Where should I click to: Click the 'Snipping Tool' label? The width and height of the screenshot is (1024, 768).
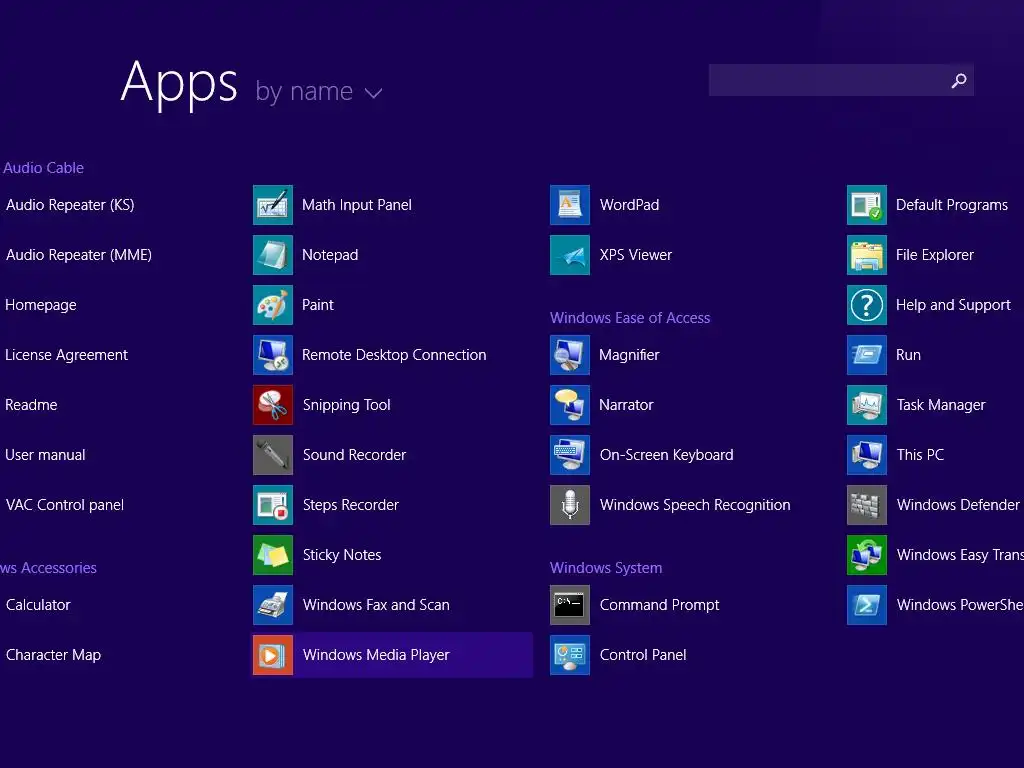(346, 405)
